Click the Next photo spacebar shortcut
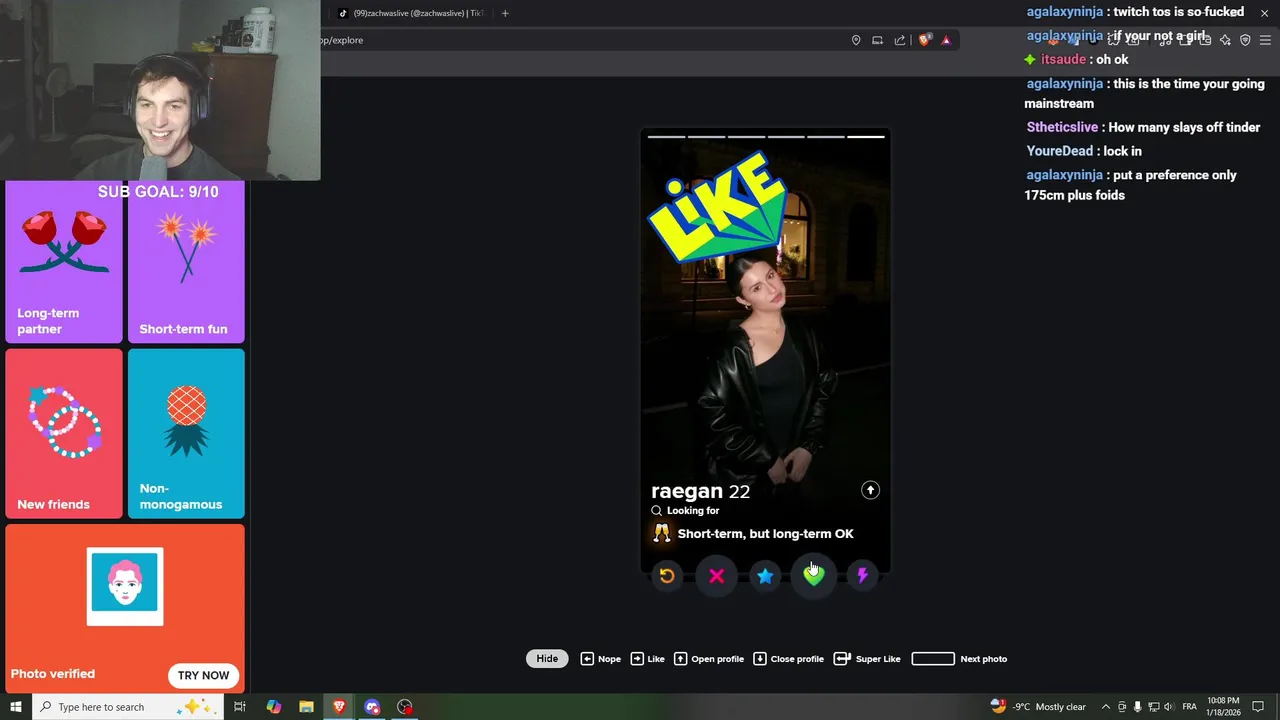The image size is (1280, 720). coord(933,659)
